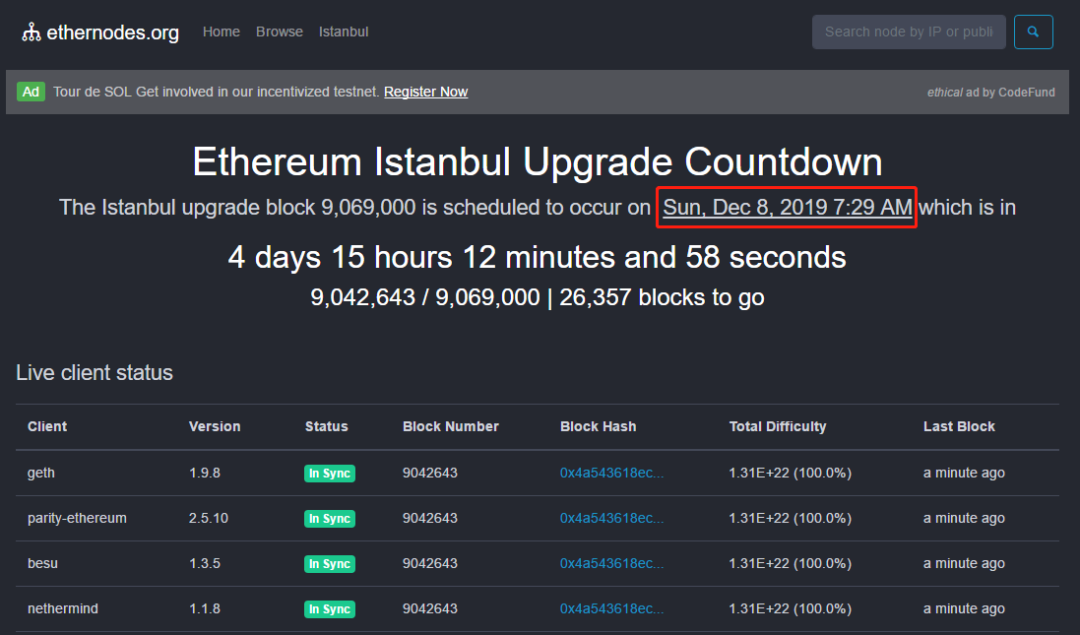The width and height of the screenshot is (1080, 635).
Task: Focus the Search node by IP field
Action: tap(908, 32)
